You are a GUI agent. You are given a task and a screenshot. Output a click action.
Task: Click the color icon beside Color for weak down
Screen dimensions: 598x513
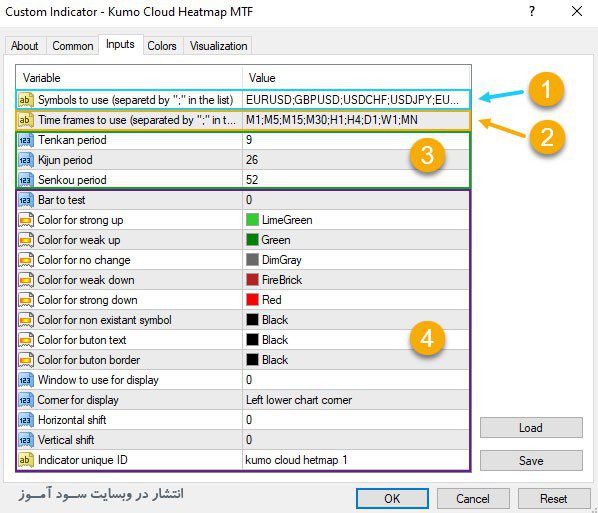click(x=26, y=280)
